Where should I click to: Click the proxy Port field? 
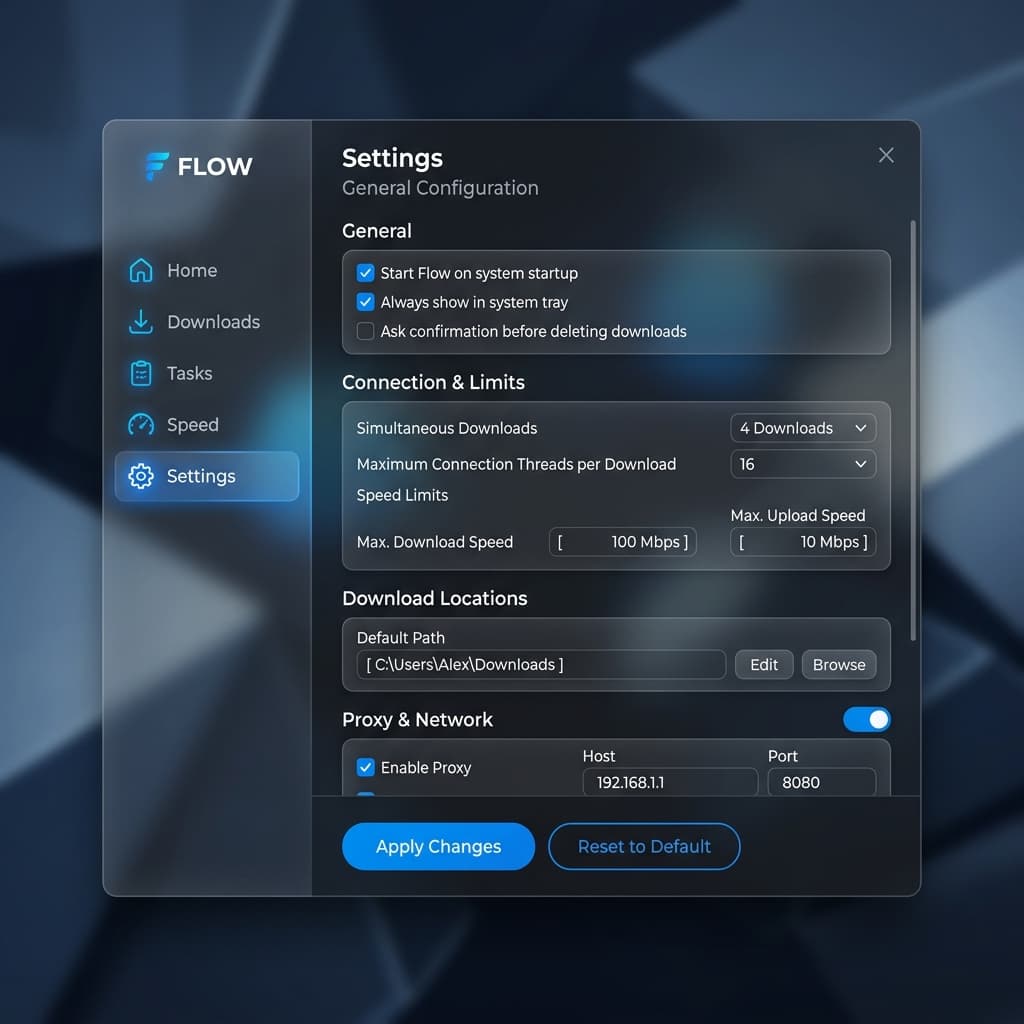tap(822, 782)
